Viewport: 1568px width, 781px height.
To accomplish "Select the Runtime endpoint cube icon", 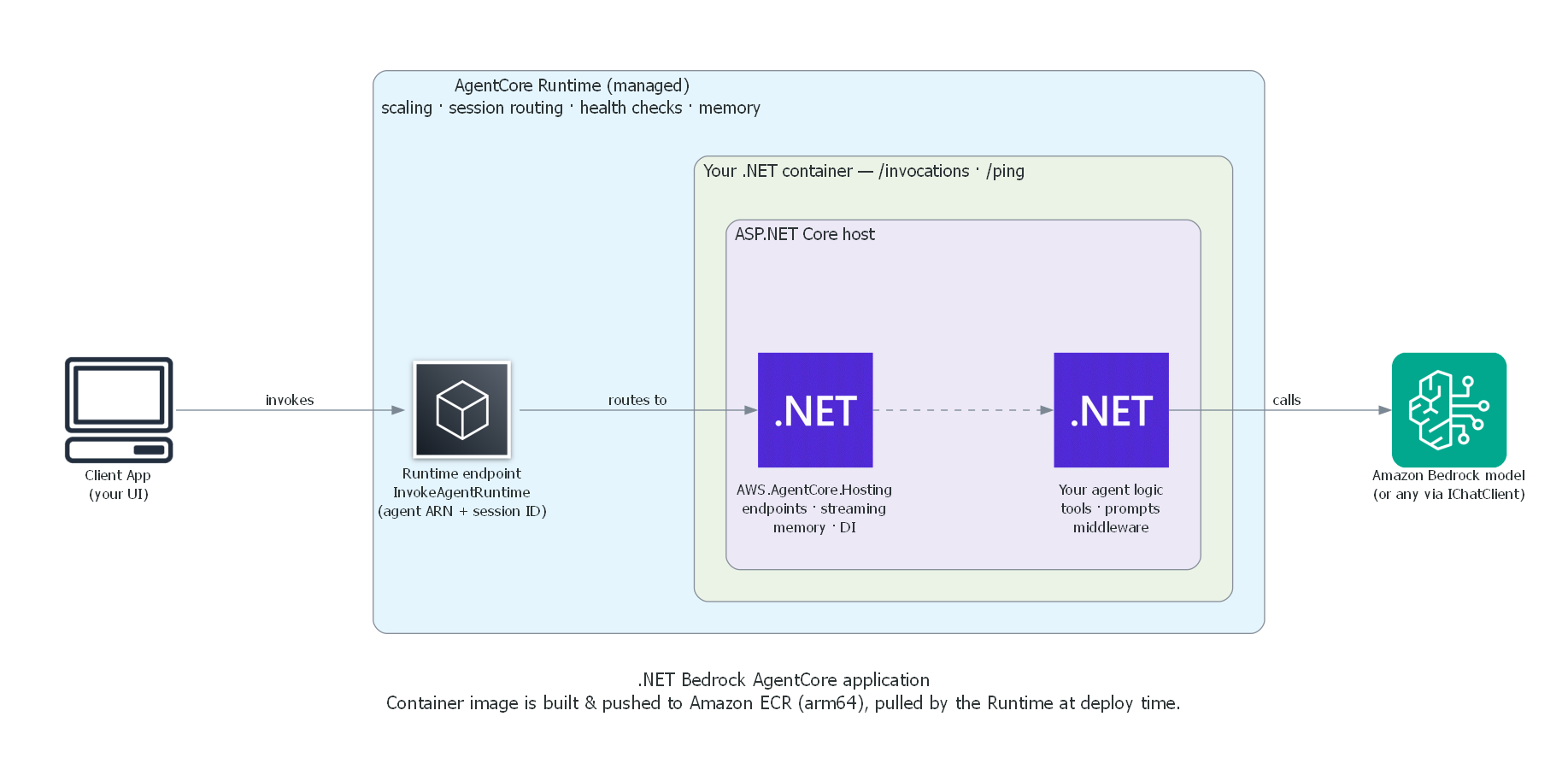I will pyautogui.click(x=462, y=410).
